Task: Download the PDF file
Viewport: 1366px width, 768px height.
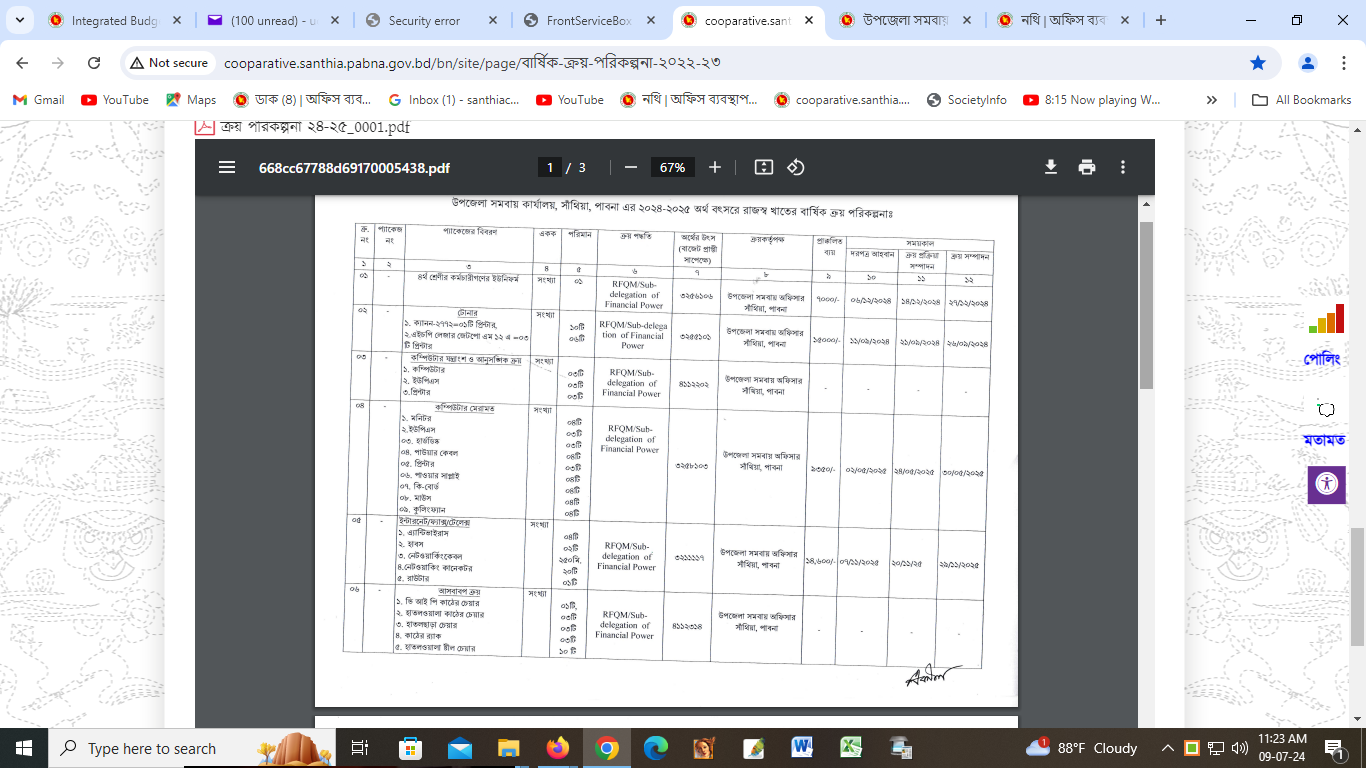Action: pyautogui.click(x=1051, y=168)
